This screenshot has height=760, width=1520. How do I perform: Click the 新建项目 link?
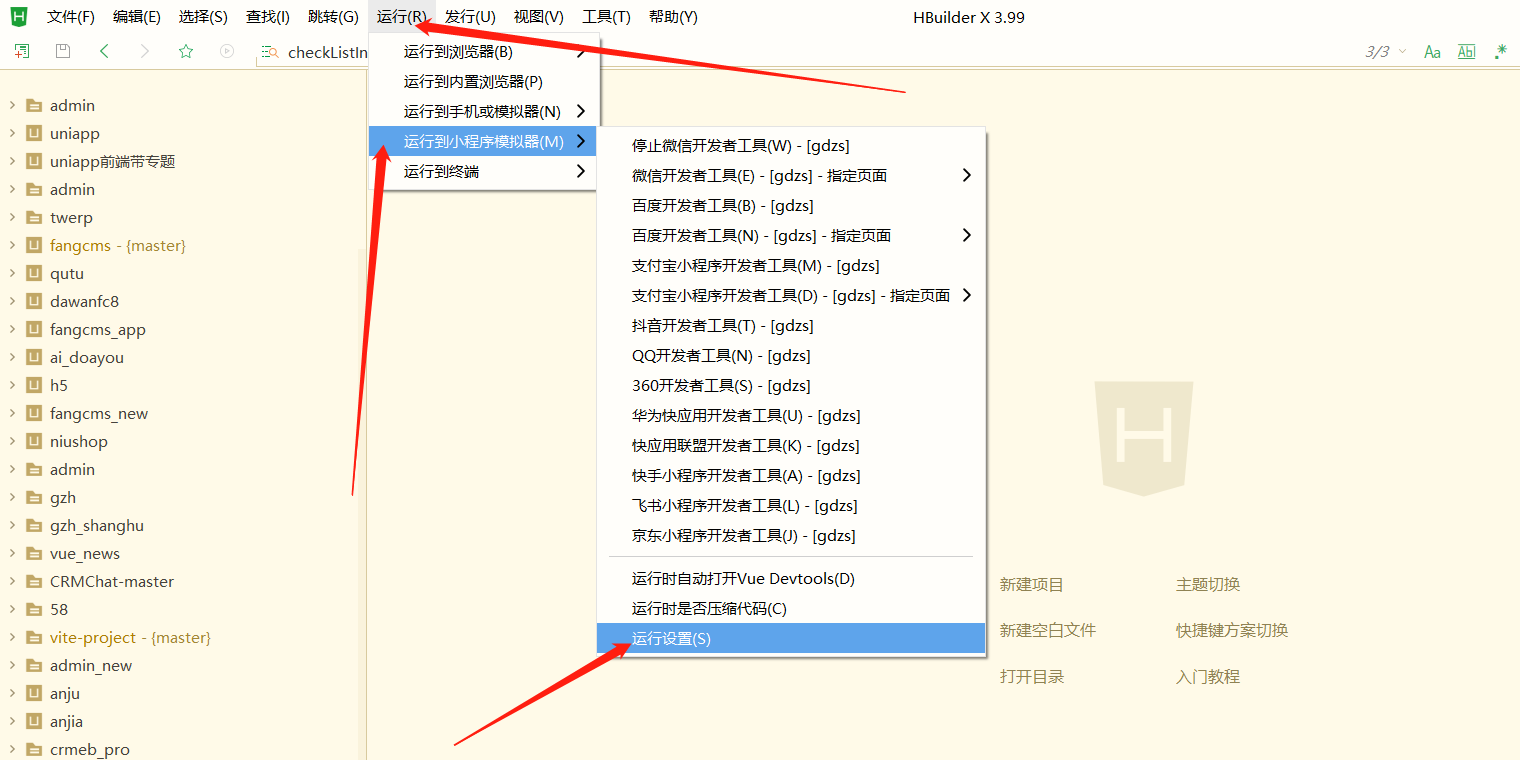tap(1032, 584)
